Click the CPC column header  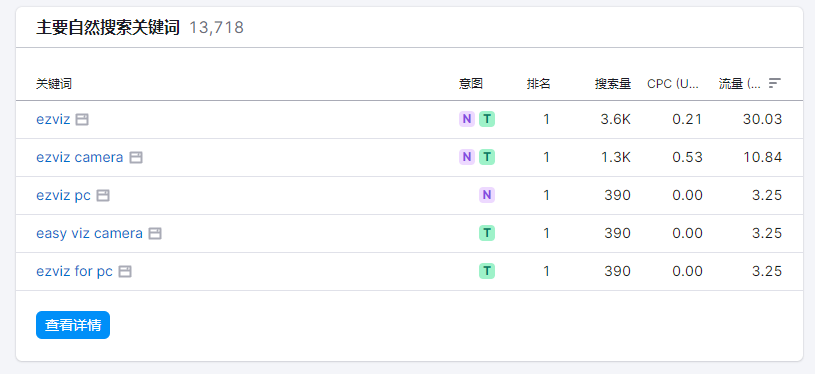click(x=673, y=84)
